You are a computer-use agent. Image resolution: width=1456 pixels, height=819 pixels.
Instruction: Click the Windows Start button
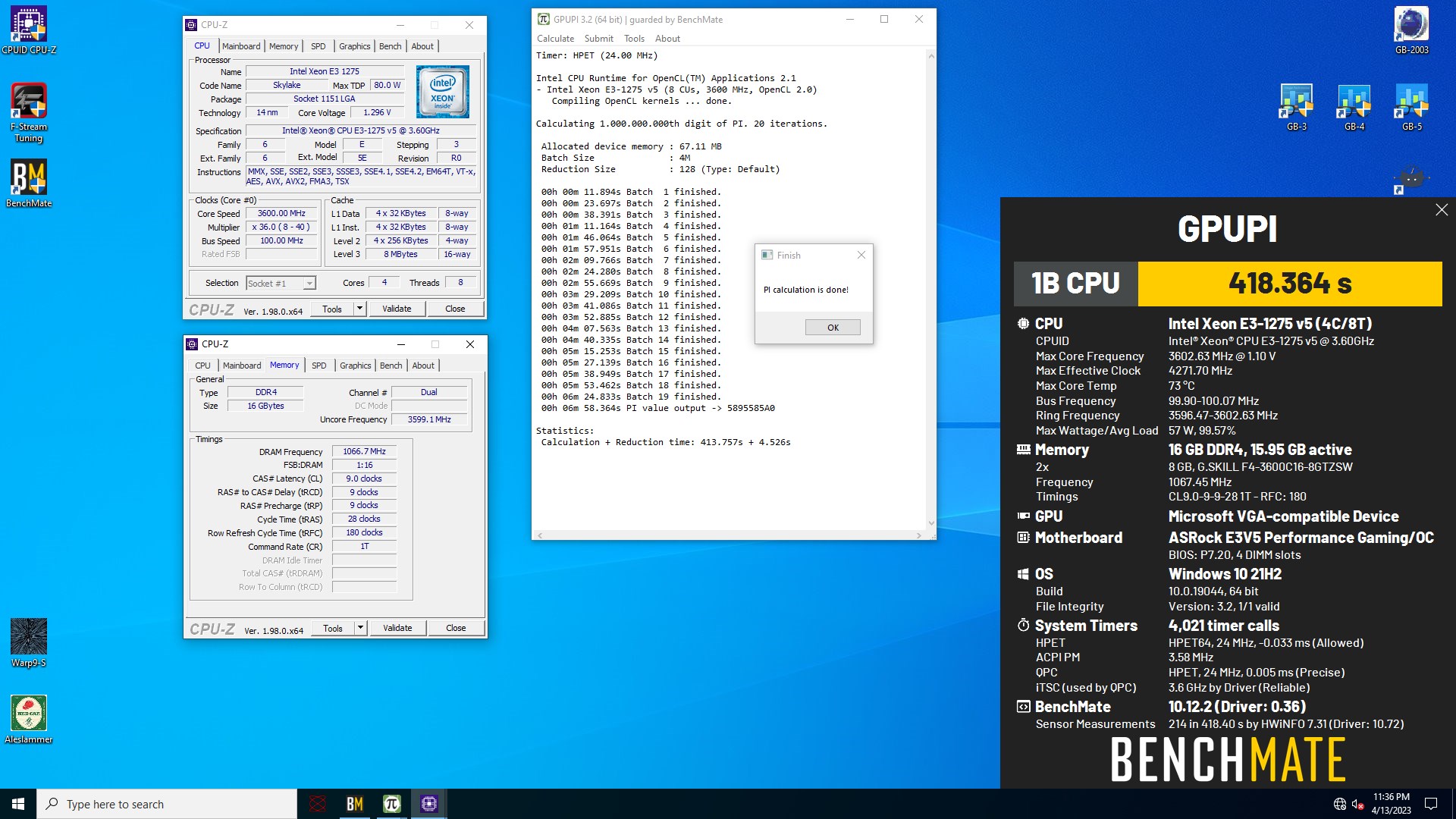pyautogui.click(x=18, y=804)
